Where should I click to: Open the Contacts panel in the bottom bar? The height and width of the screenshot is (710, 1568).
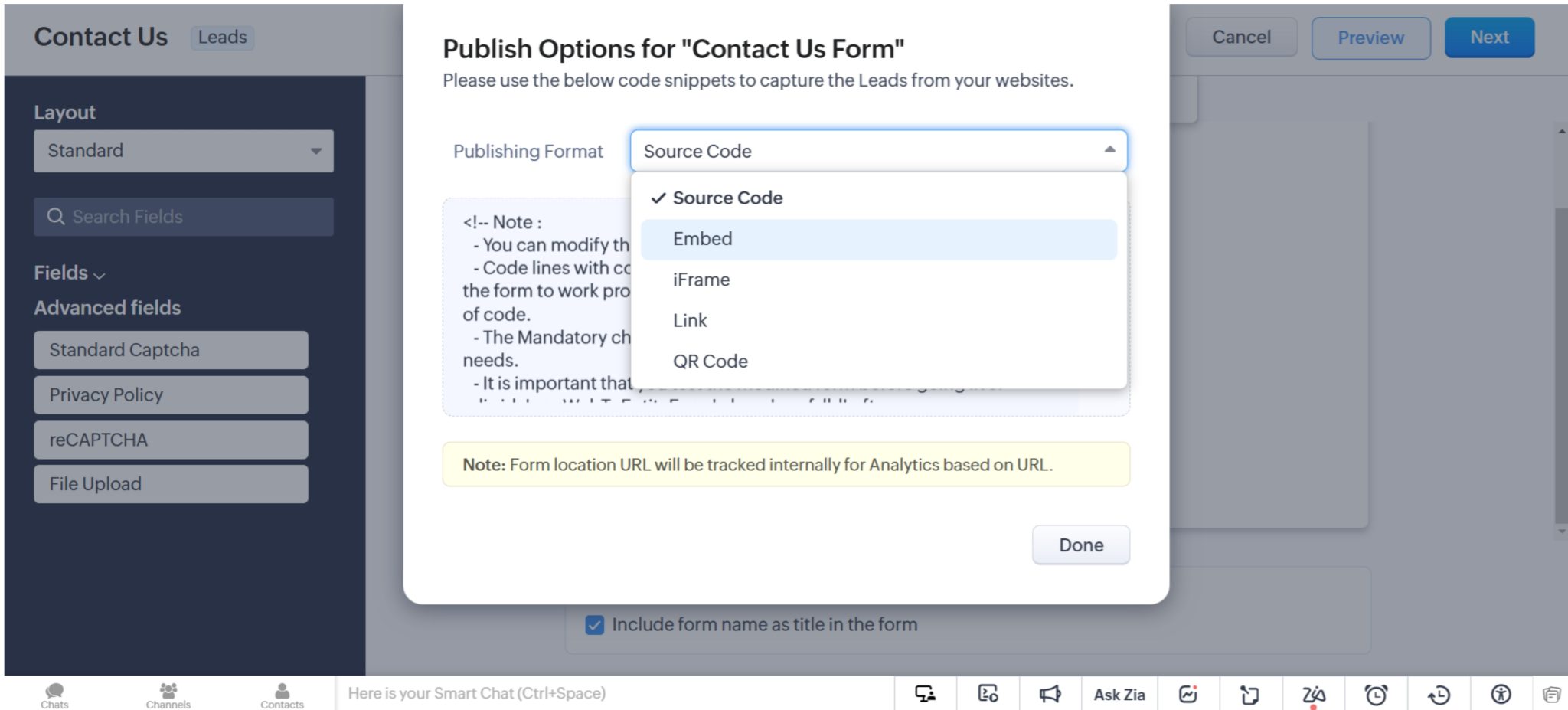[x=283, y=693]
